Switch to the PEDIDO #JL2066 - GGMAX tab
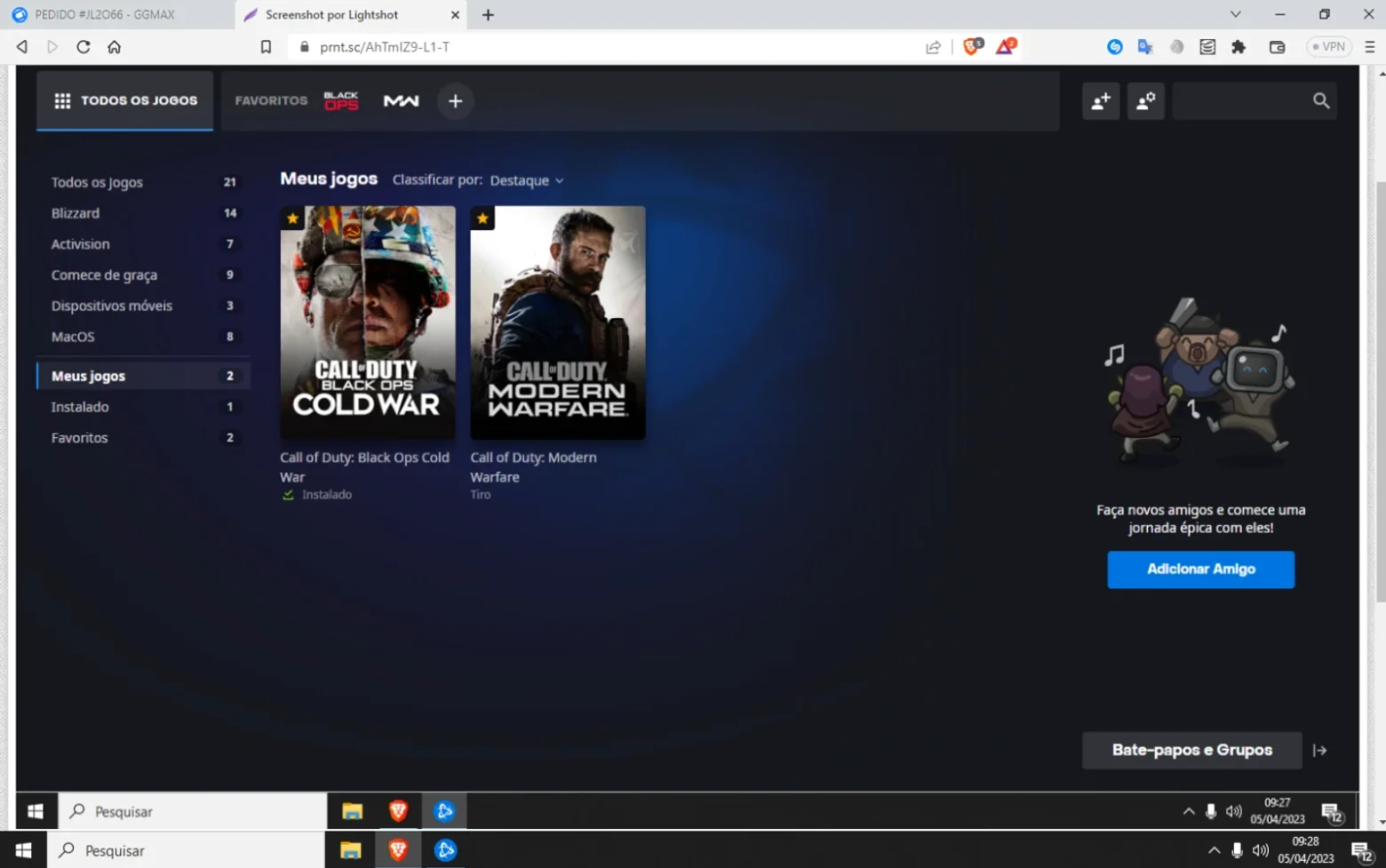 click(x=117, y=15)
